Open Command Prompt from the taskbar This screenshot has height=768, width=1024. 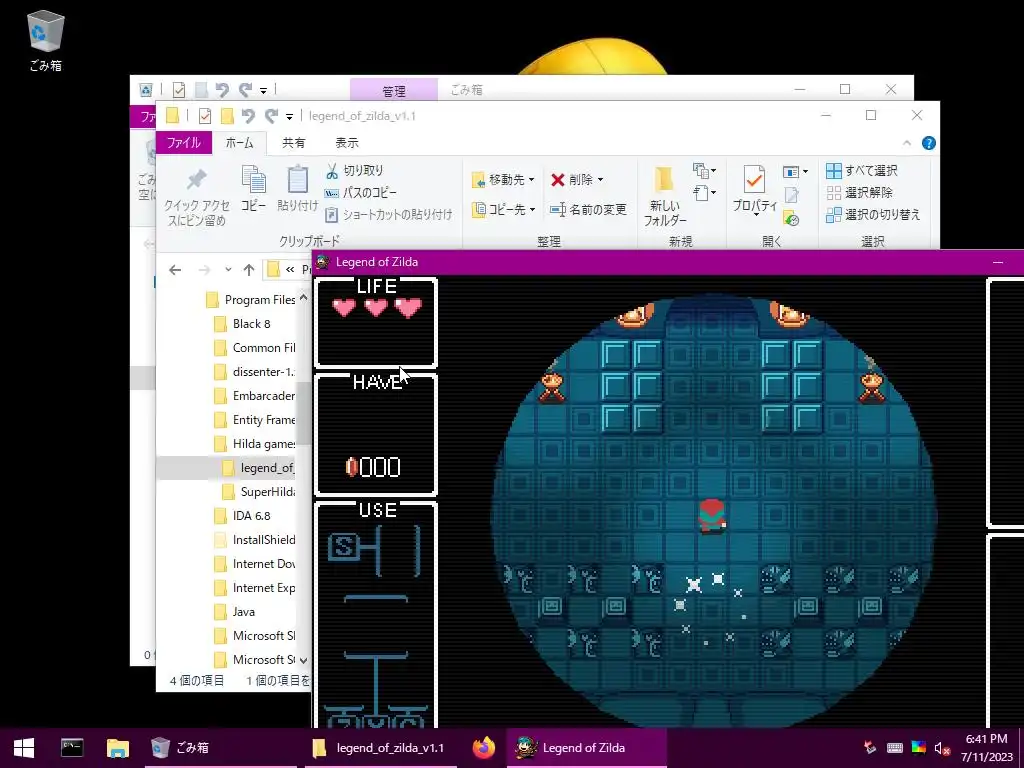(x=72, y=748)
